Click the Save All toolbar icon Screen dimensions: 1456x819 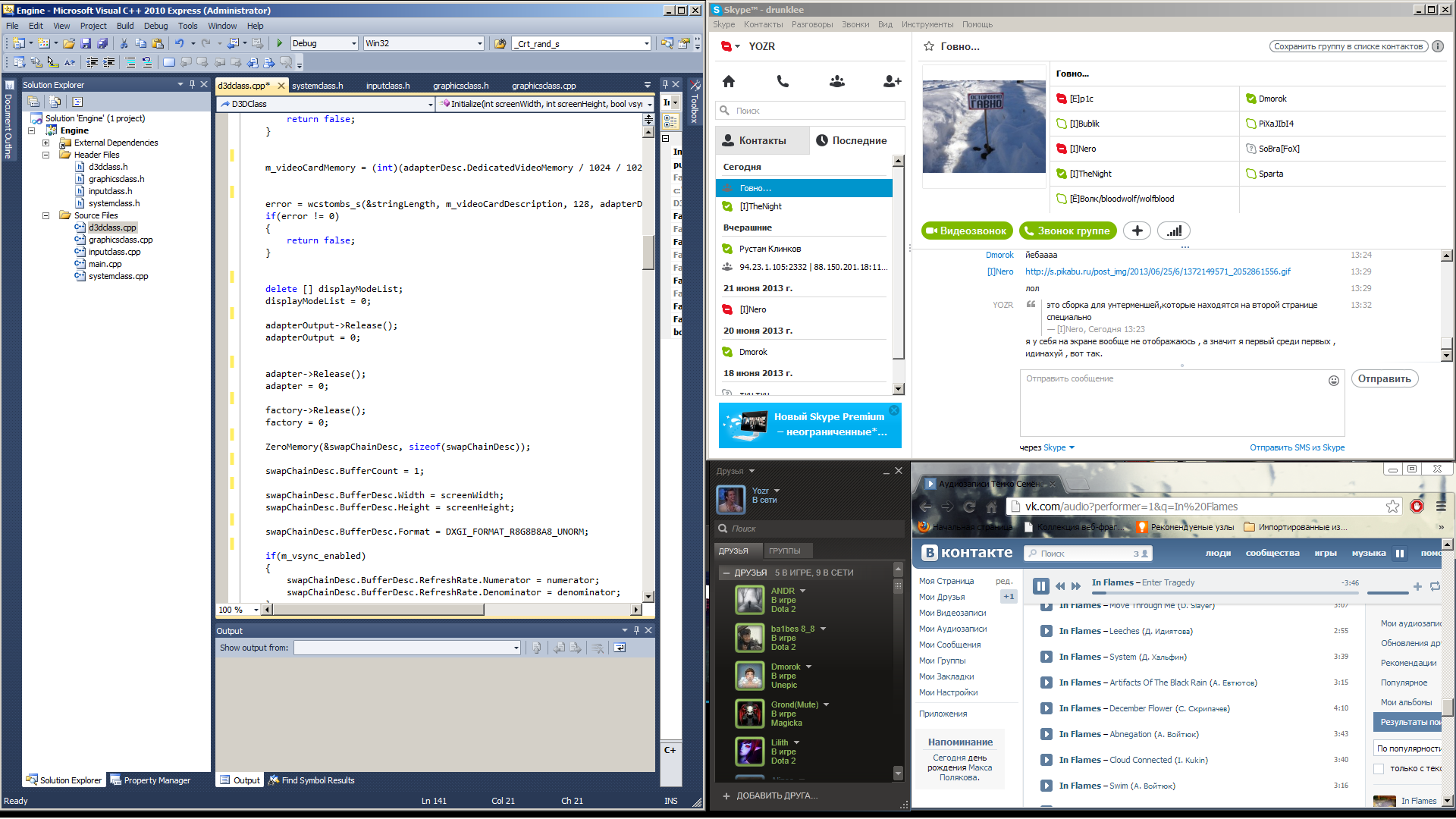(x=102, y=43)
